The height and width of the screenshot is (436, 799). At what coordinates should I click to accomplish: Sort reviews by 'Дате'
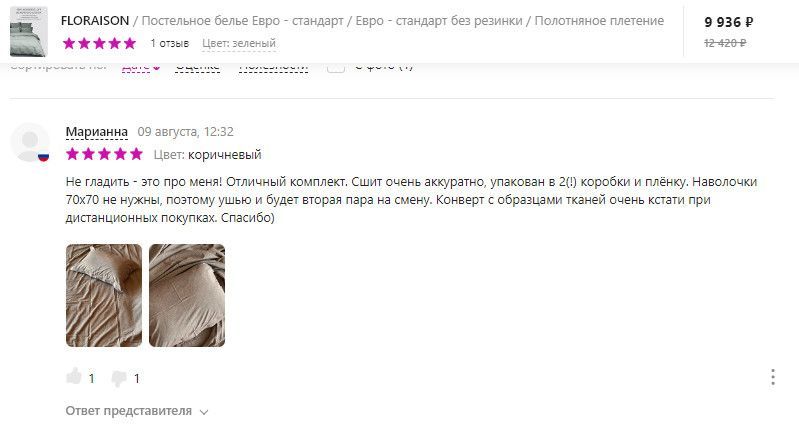(x=141, y=67)
